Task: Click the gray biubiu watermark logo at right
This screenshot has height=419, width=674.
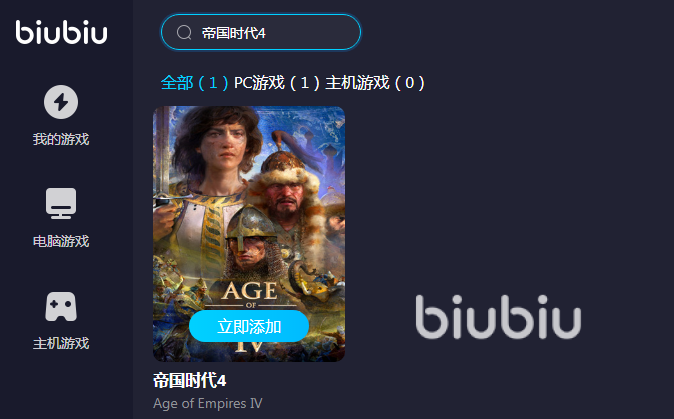Action: pos(498,317)
